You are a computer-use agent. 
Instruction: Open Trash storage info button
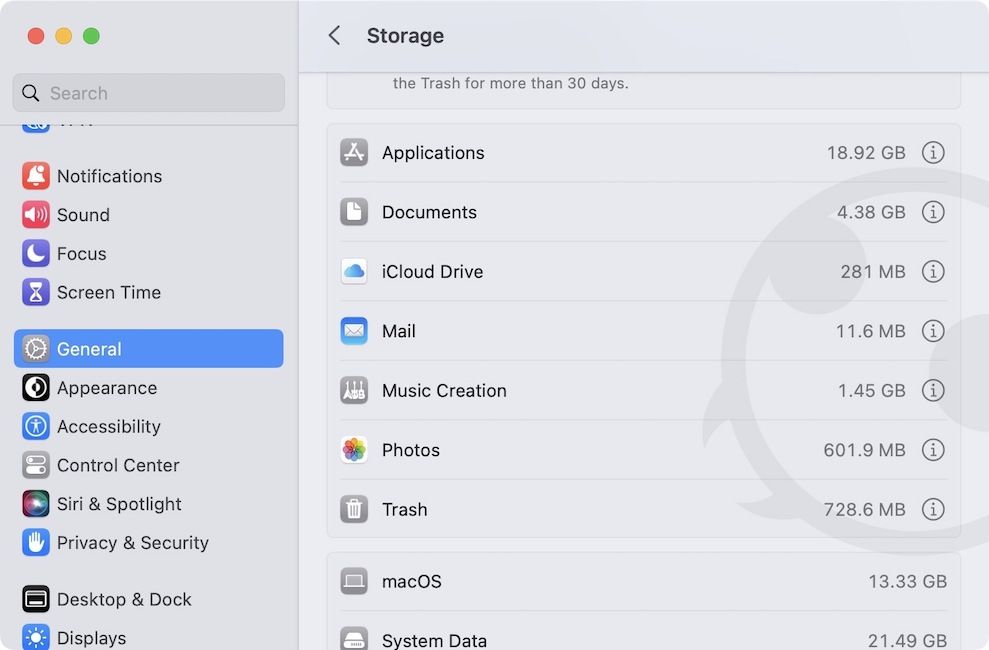click(x=933, y=509)
